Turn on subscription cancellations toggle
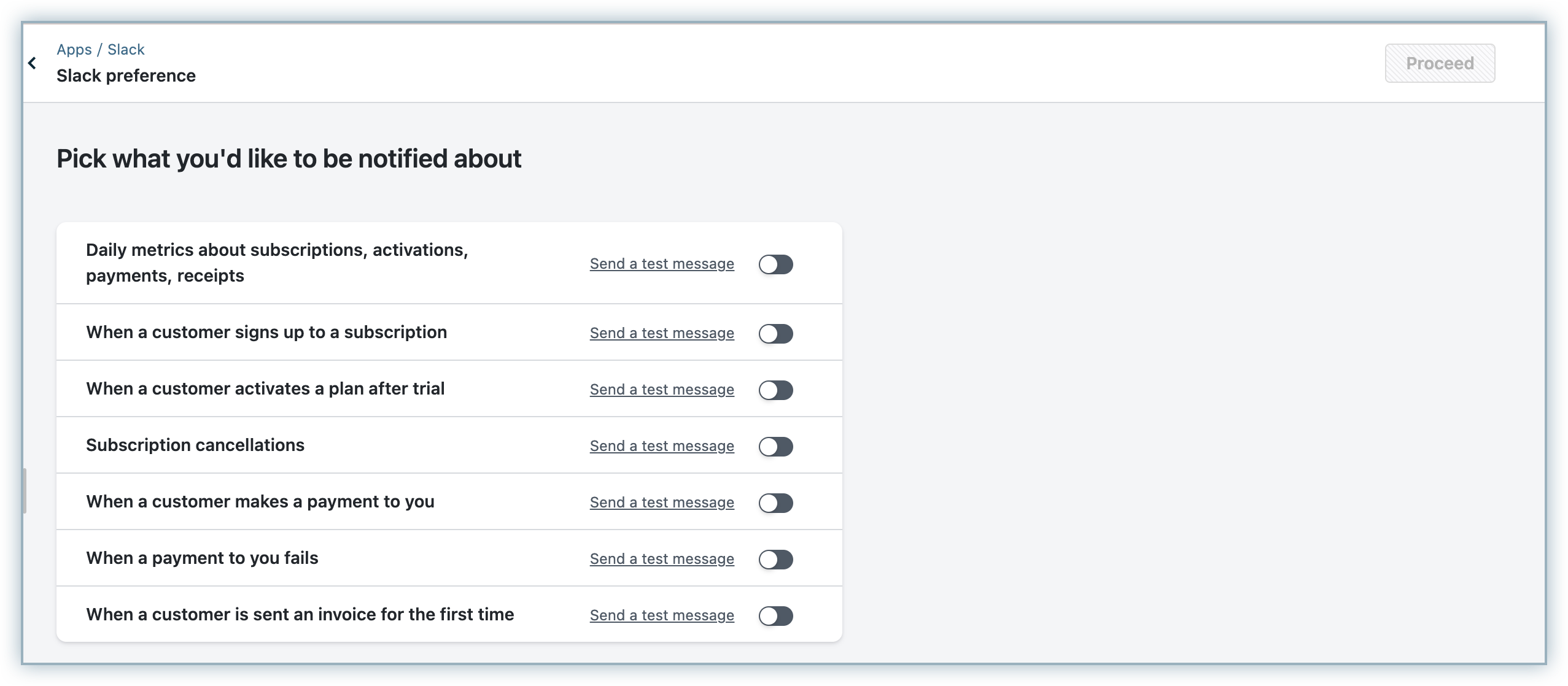Screen dimensions: 1568x686 775,447
